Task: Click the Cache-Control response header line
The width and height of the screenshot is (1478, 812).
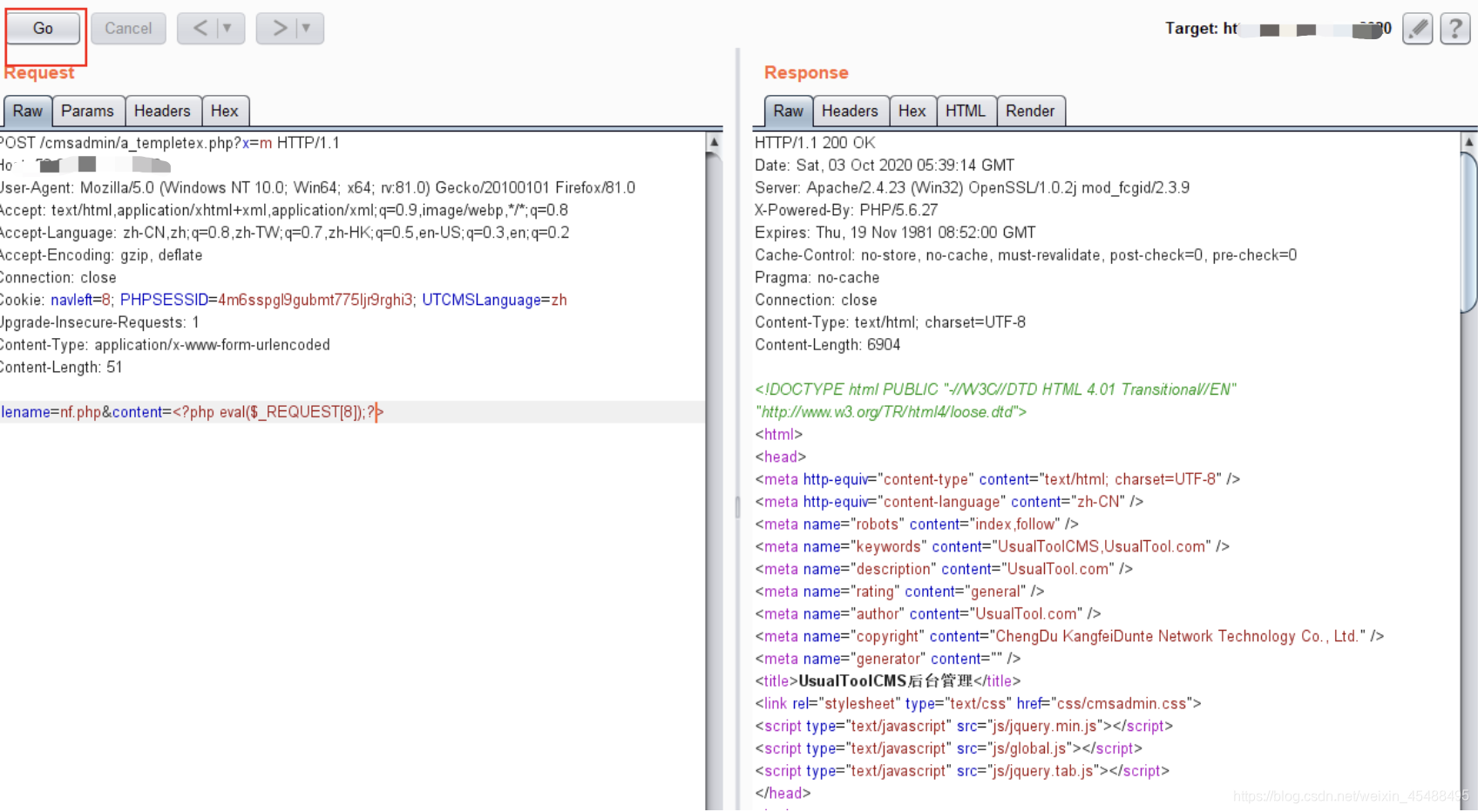Action: pos(1026,254)
